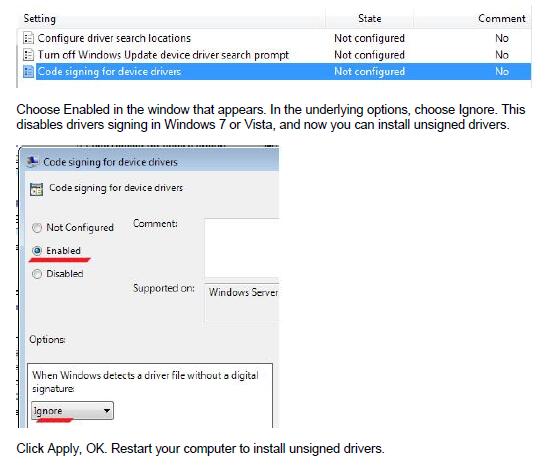Click the State column header
559x476 pixels.
(369, 18)
